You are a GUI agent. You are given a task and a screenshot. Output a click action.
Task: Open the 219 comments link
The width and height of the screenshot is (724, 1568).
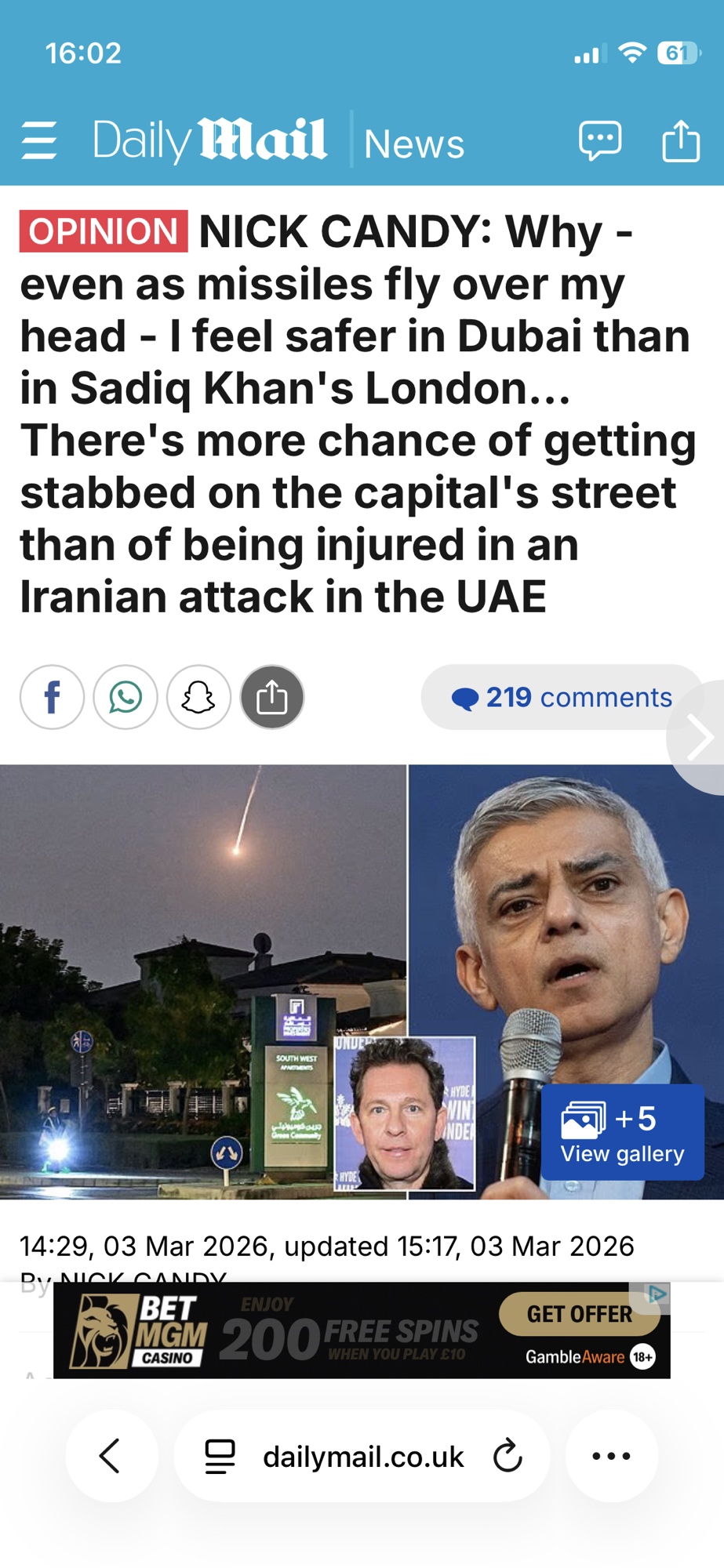(562, 697)
